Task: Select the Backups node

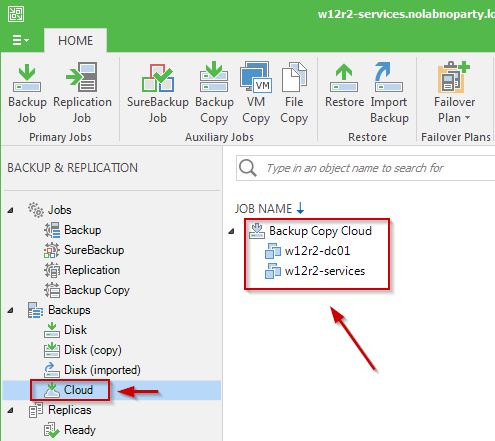Action: [x=69, y=310]
